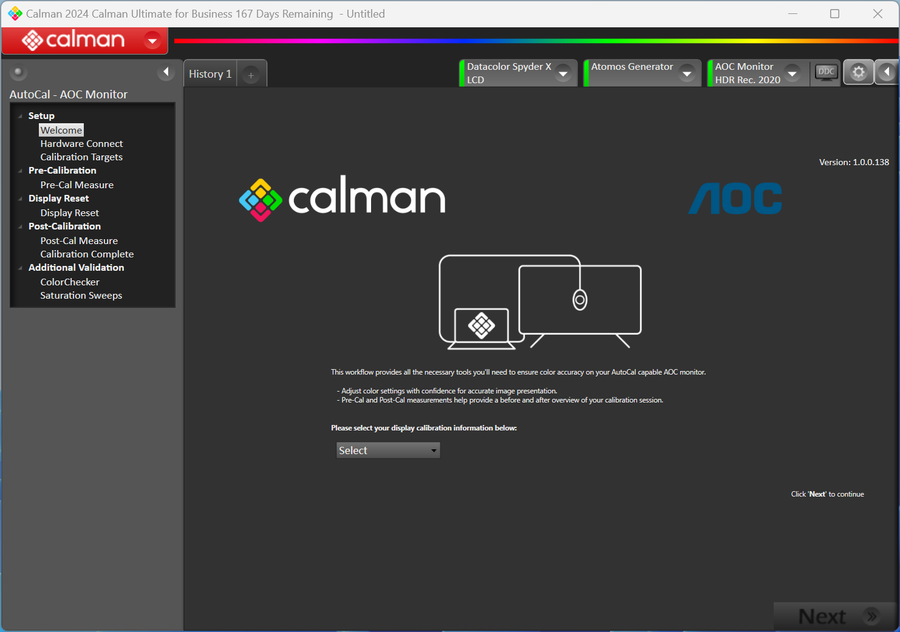
Task: Open the ColorChecker validation step
Action: coord(70,282)
